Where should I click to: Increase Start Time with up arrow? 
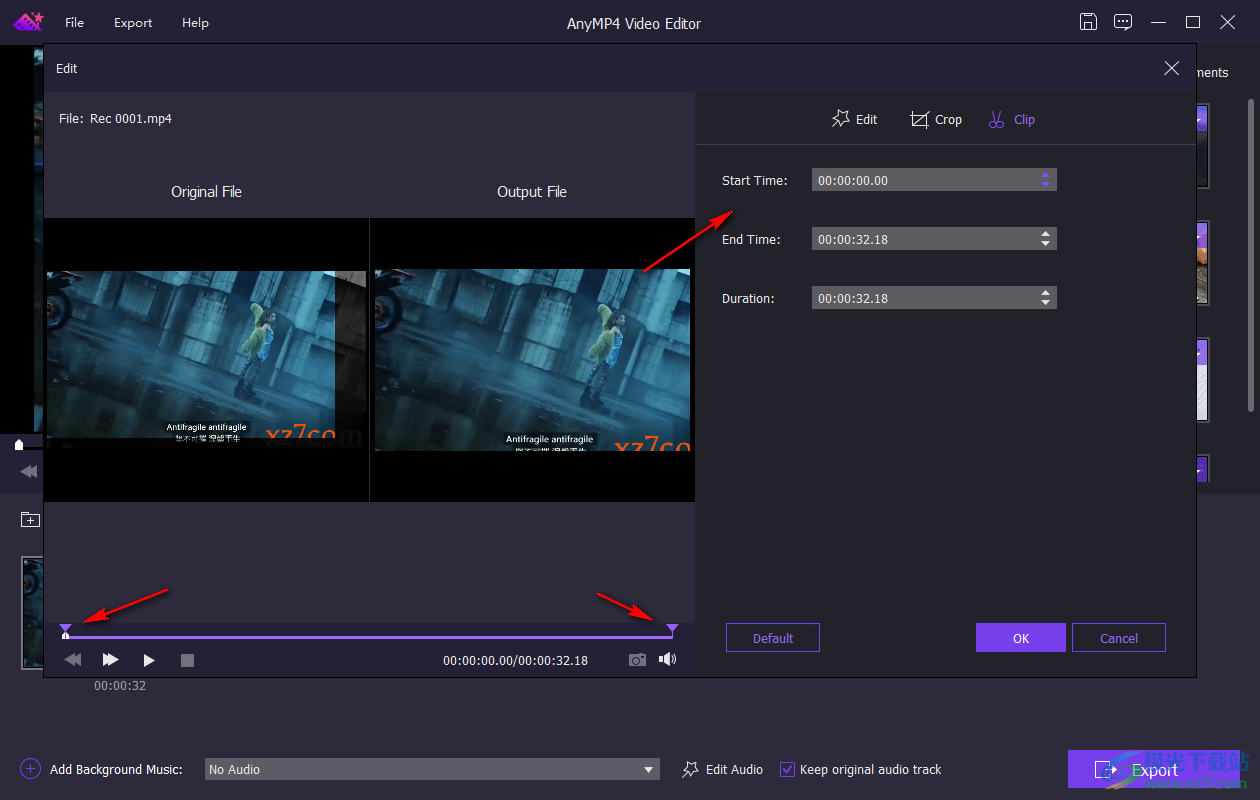pyautogui.click(x=1045, y=175)
